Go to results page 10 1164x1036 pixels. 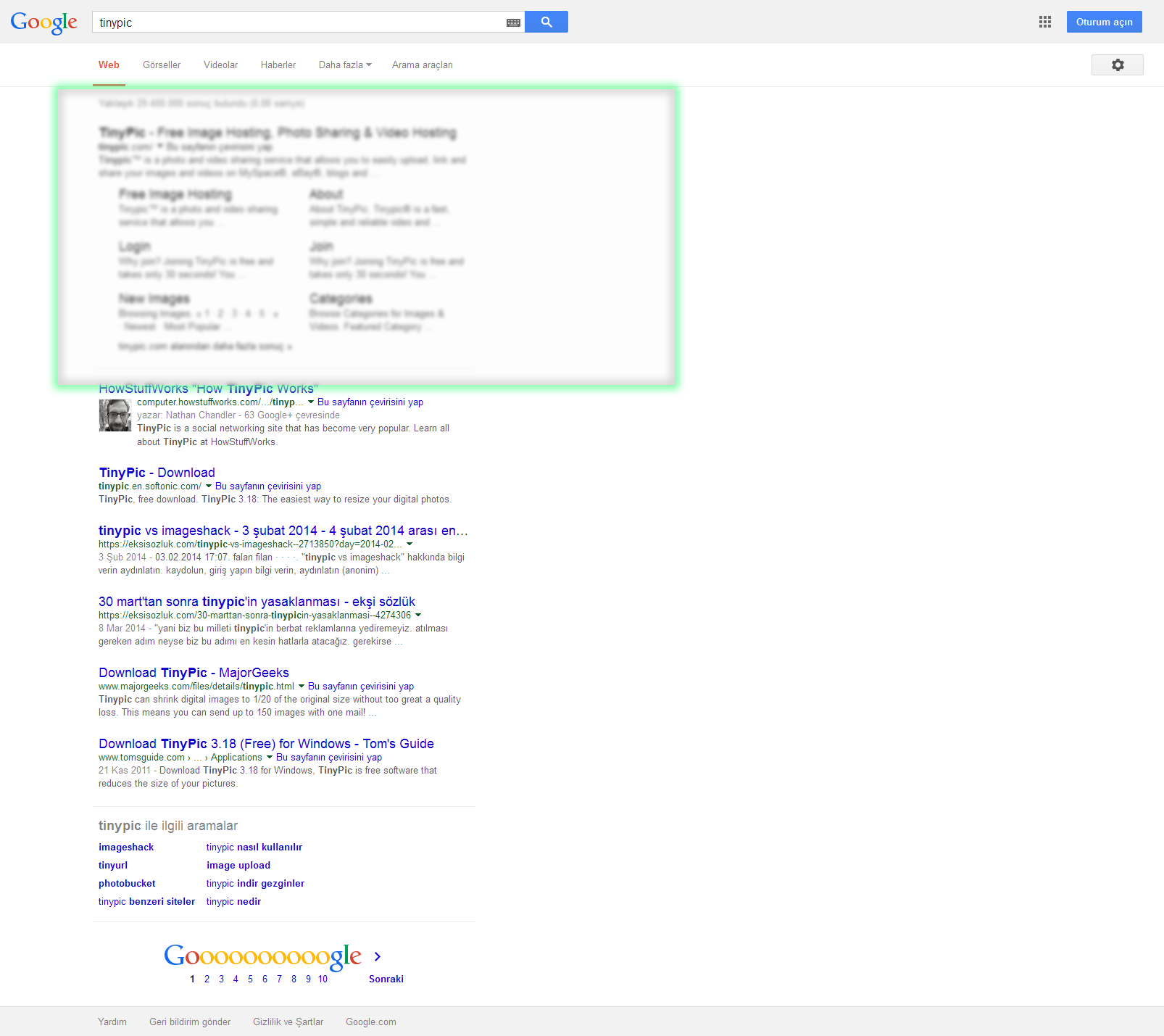[323, 979]
